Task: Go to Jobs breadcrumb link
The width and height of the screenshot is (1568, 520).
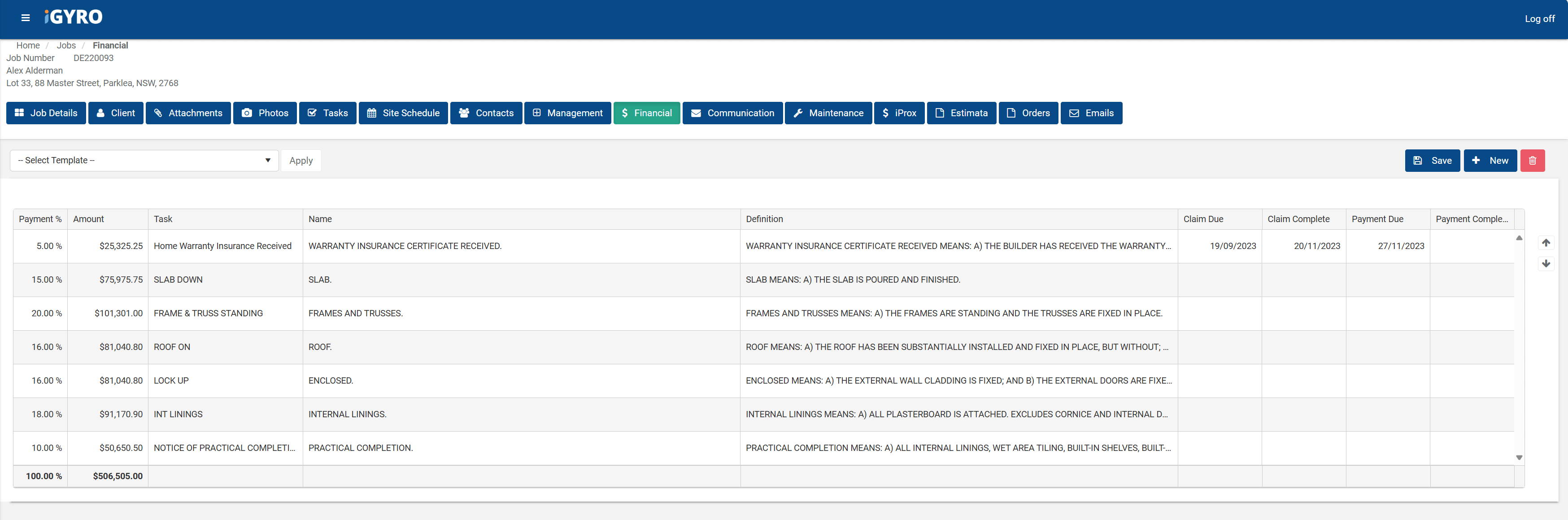Action: (66, 46)
